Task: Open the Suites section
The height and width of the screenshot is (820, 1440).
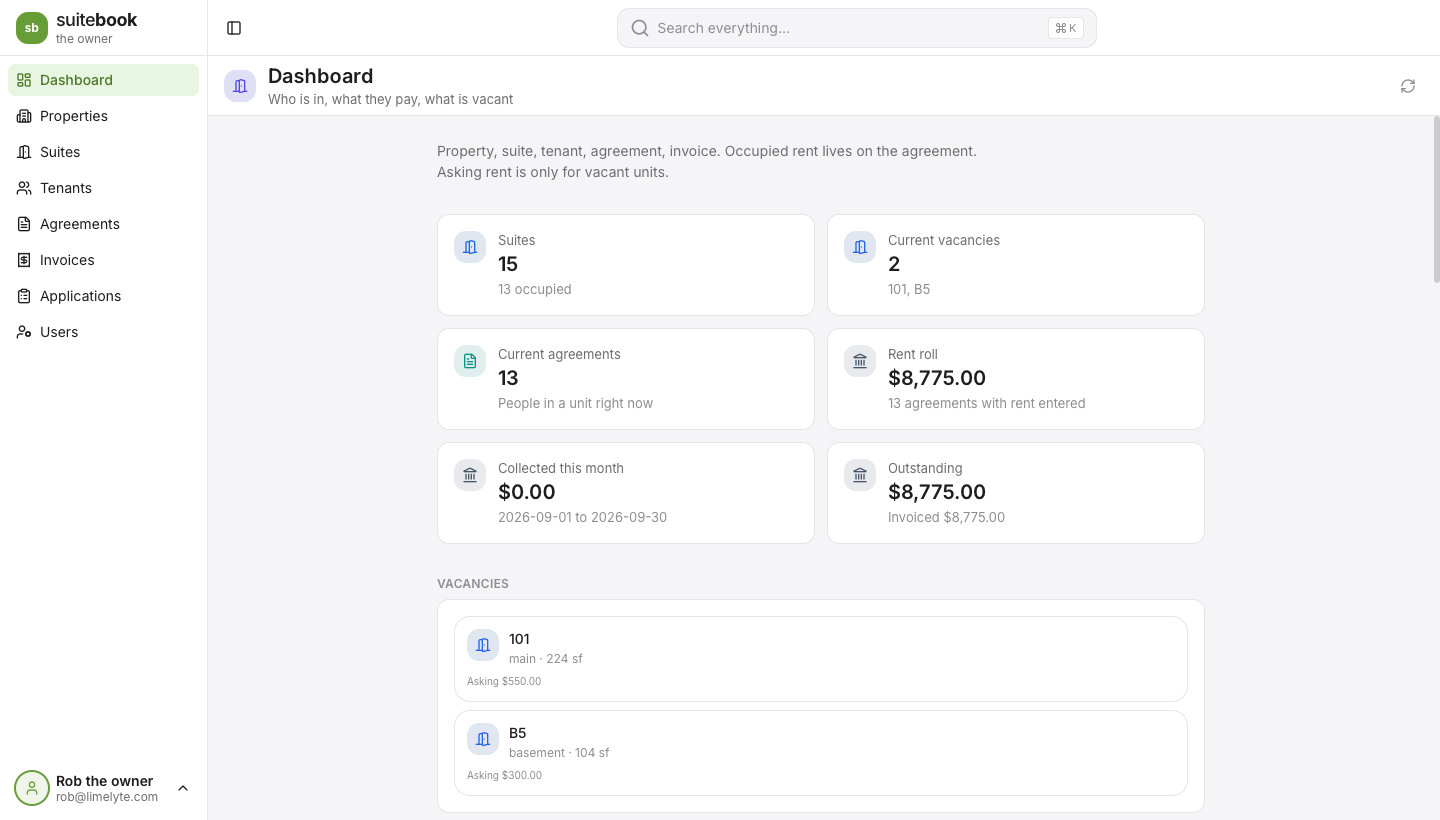Action: pyautogui.click(x=104, y=152)
